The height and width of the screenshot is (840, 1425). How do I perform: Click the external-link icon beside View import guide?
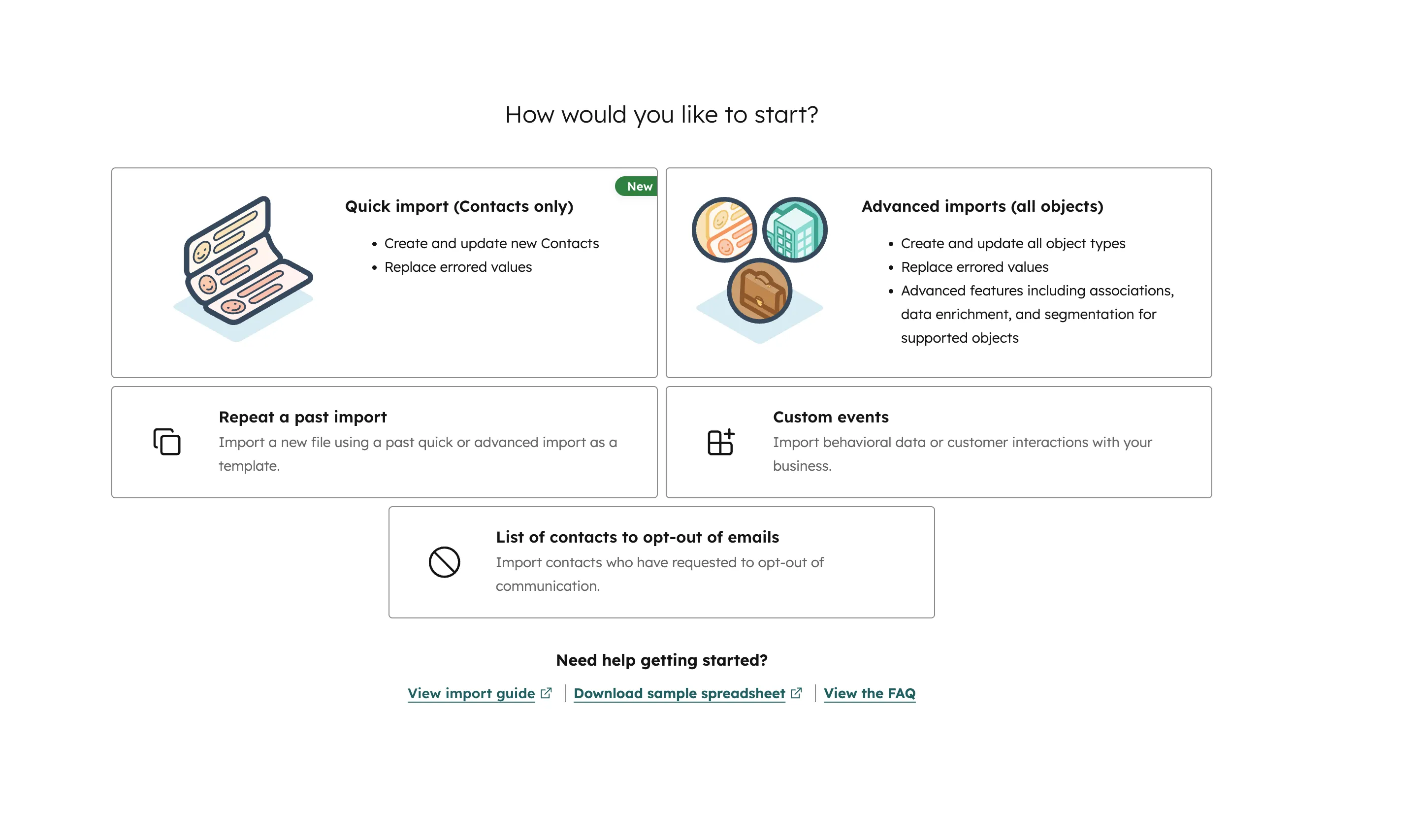[546, 692]
